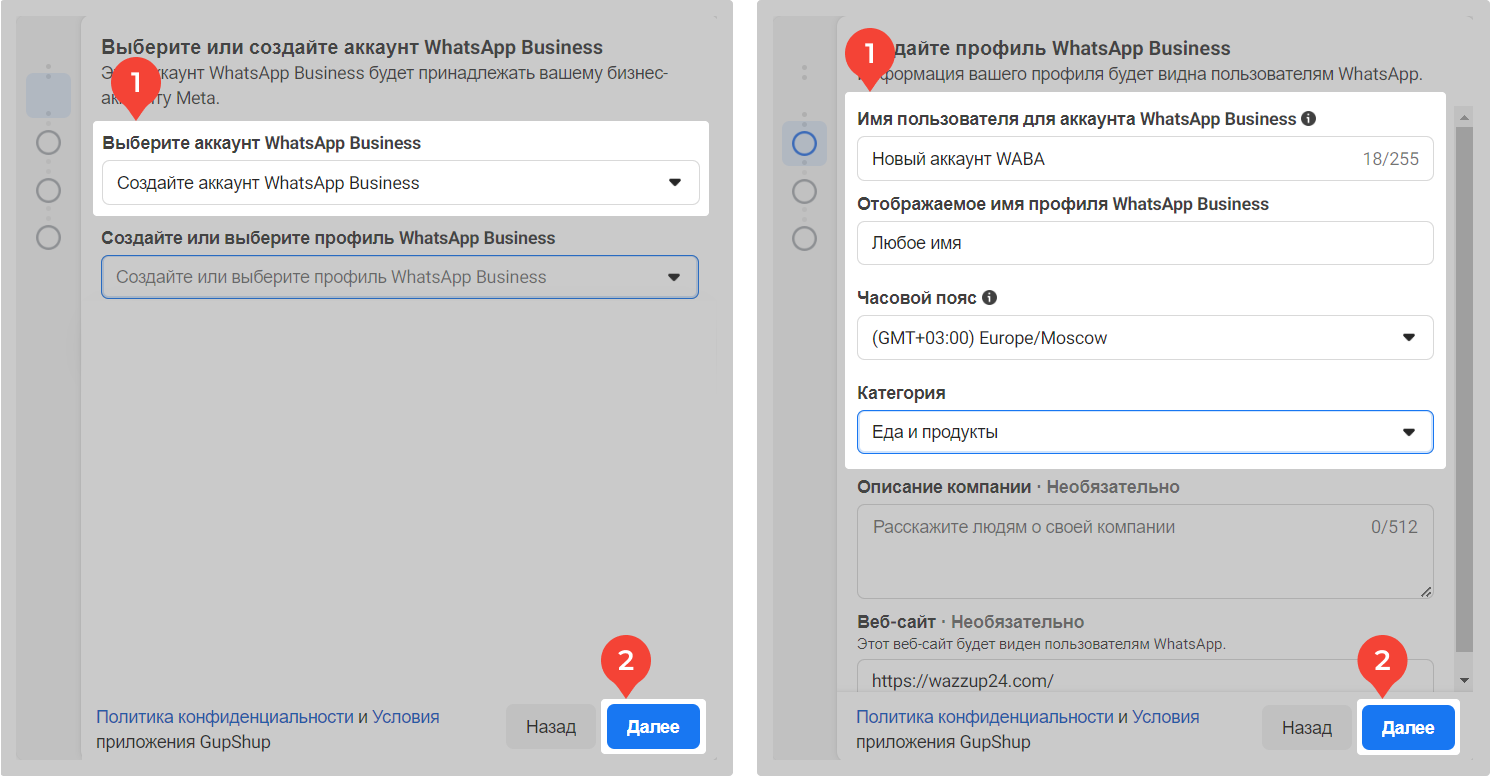Expand the Категория dropdown showing Еда и продукты

(1145, 432)
